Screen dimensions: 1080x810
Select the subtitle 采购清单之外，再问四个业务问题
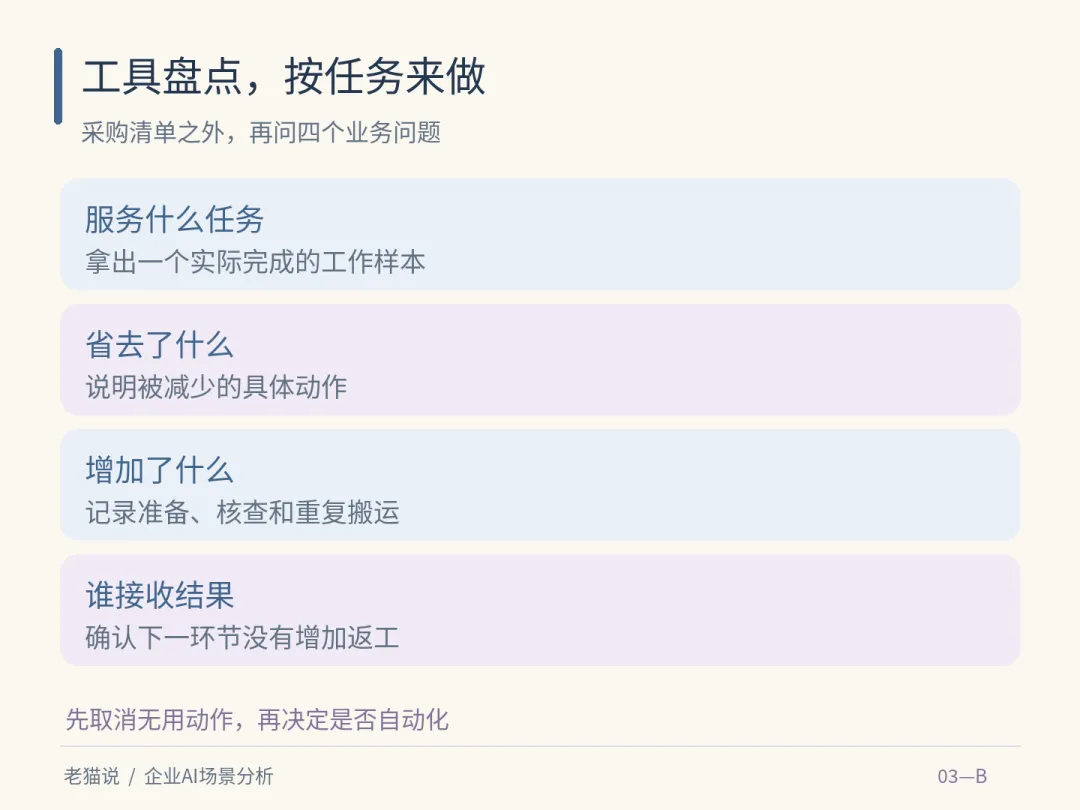click(261, 132)
